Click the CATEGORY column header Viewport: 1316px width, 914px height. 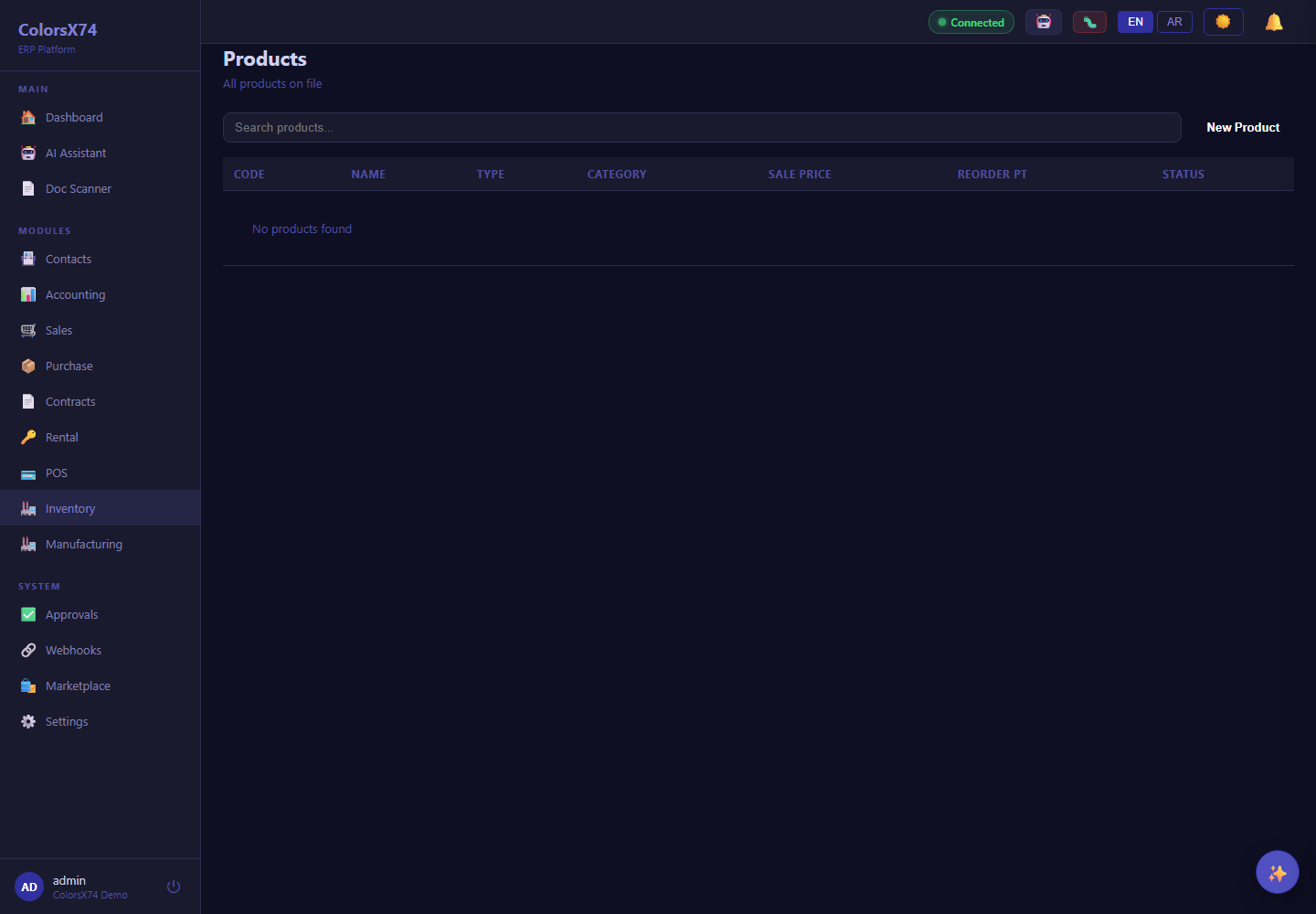(617, 174)
